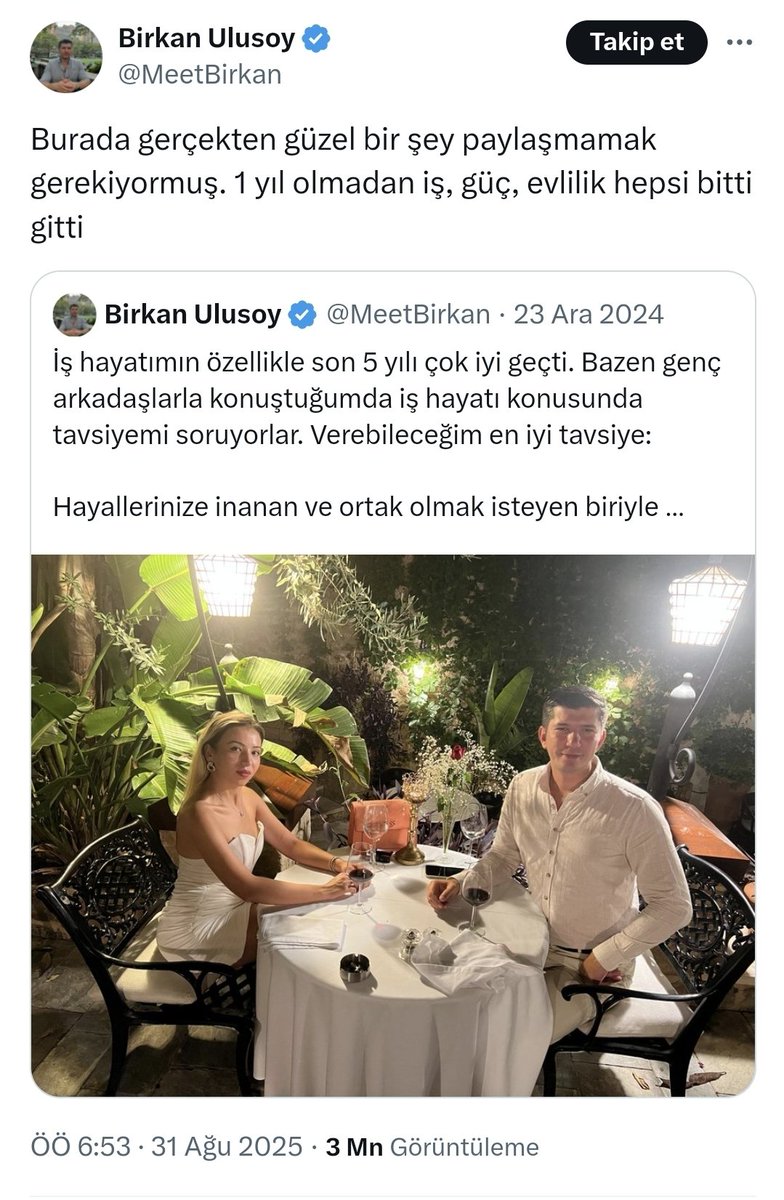
Task: Open the quoted tweet's Birkan Ulusoy name
Action: pyautogui.click(x=193, y=315)
